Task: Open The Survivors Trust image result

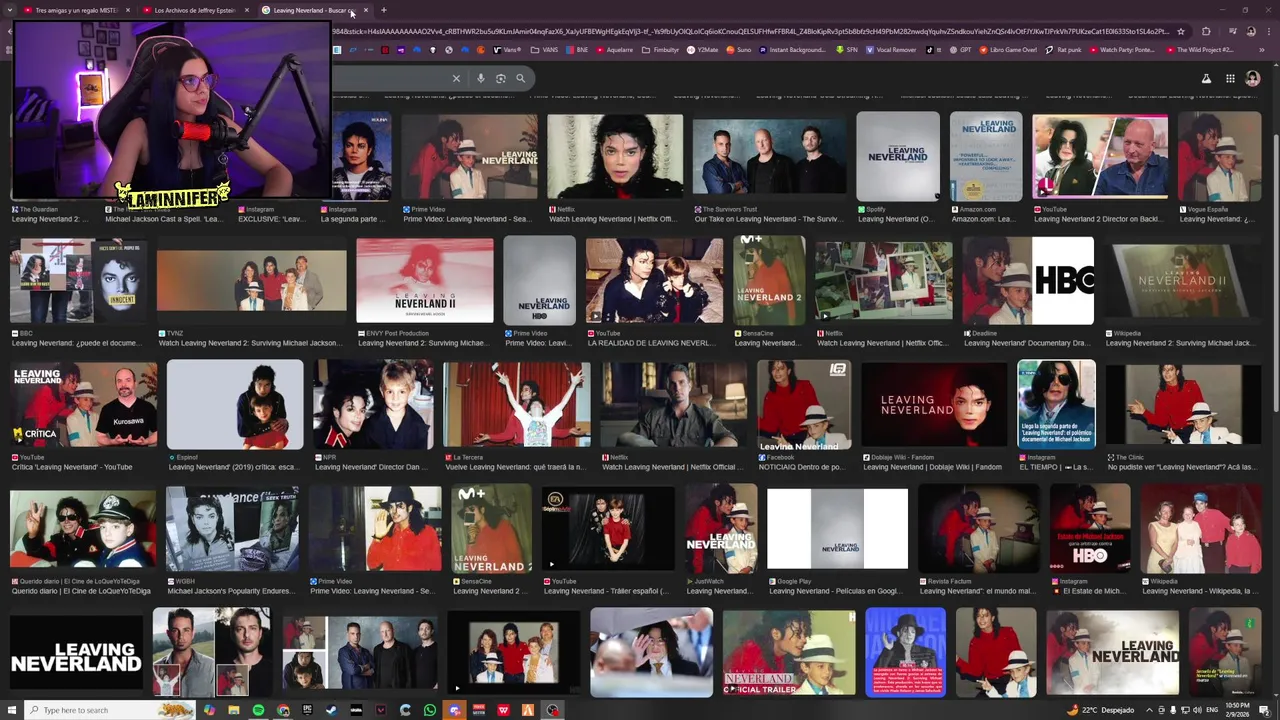Action: pos(769,157)
